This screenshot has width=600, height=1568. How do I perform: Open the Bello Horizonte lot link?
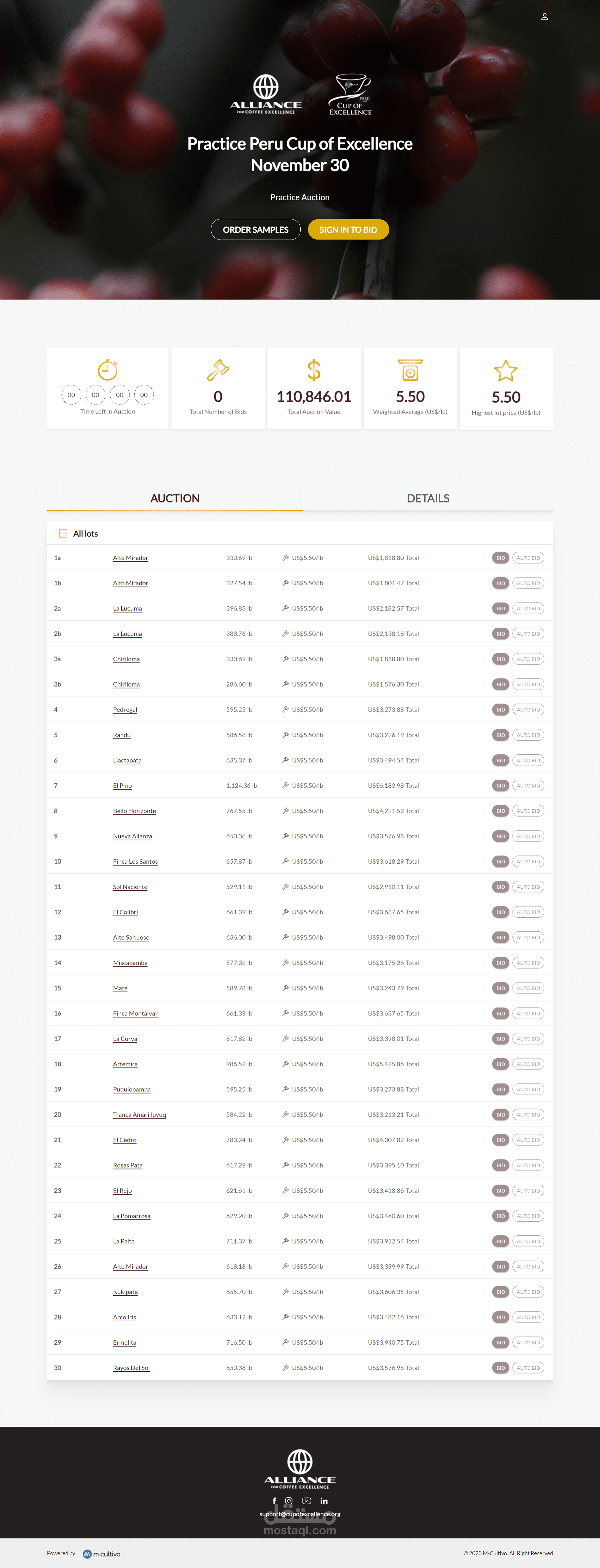[x=134, y=811]
